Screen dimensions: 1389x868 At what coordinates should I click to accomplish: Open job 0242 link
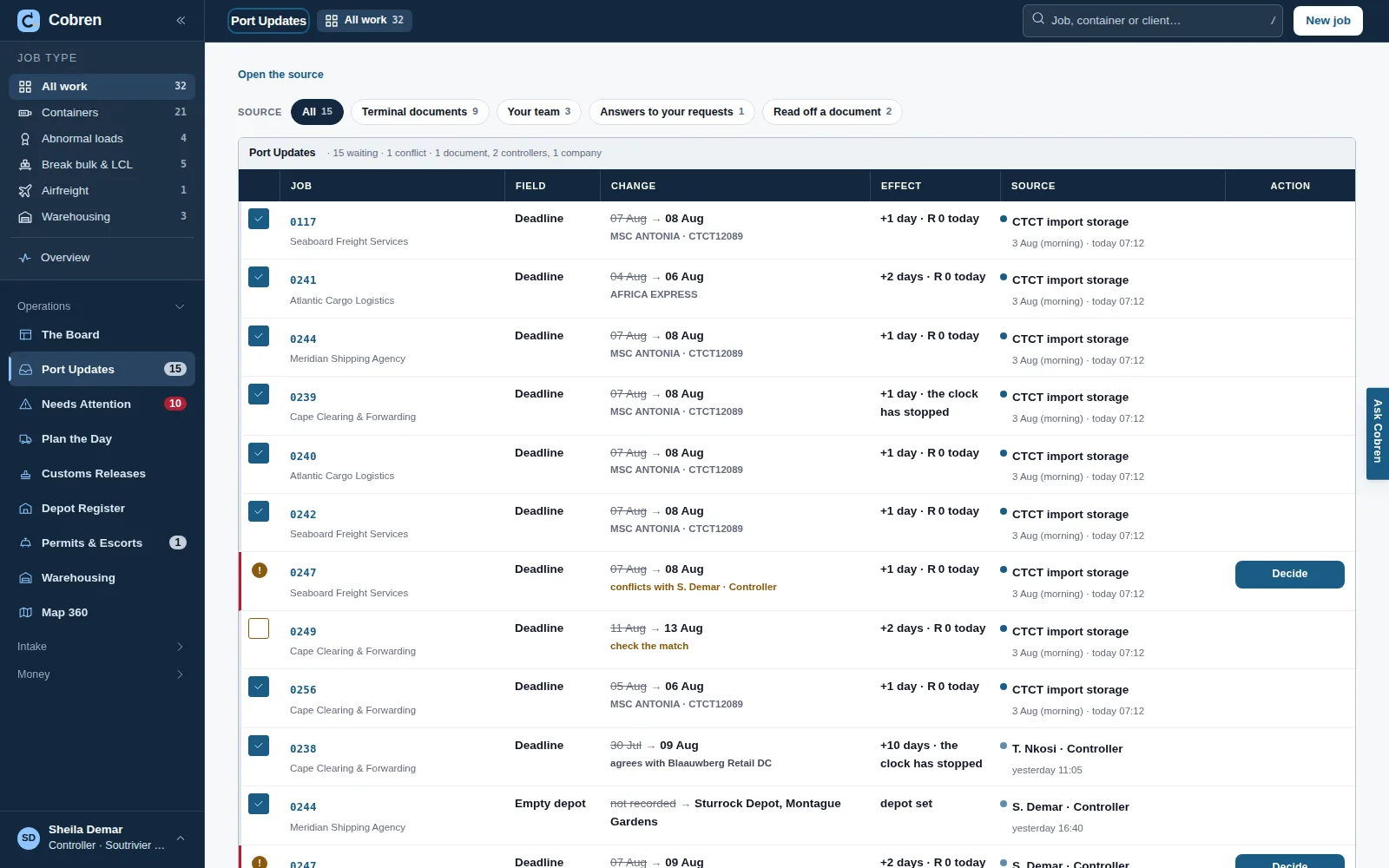303,515
